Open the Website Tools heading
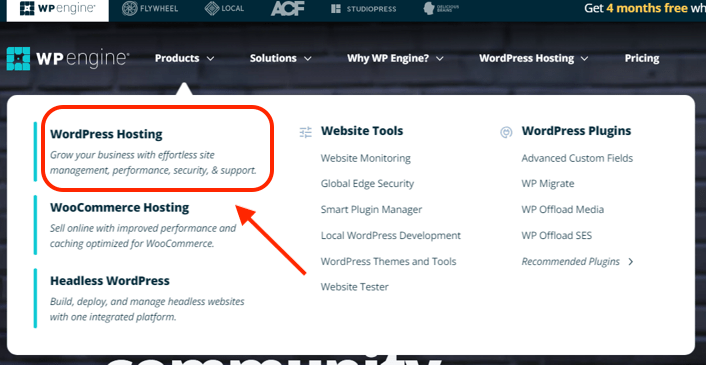The width and height of the screenshot is (706, 365). [362, 131]
